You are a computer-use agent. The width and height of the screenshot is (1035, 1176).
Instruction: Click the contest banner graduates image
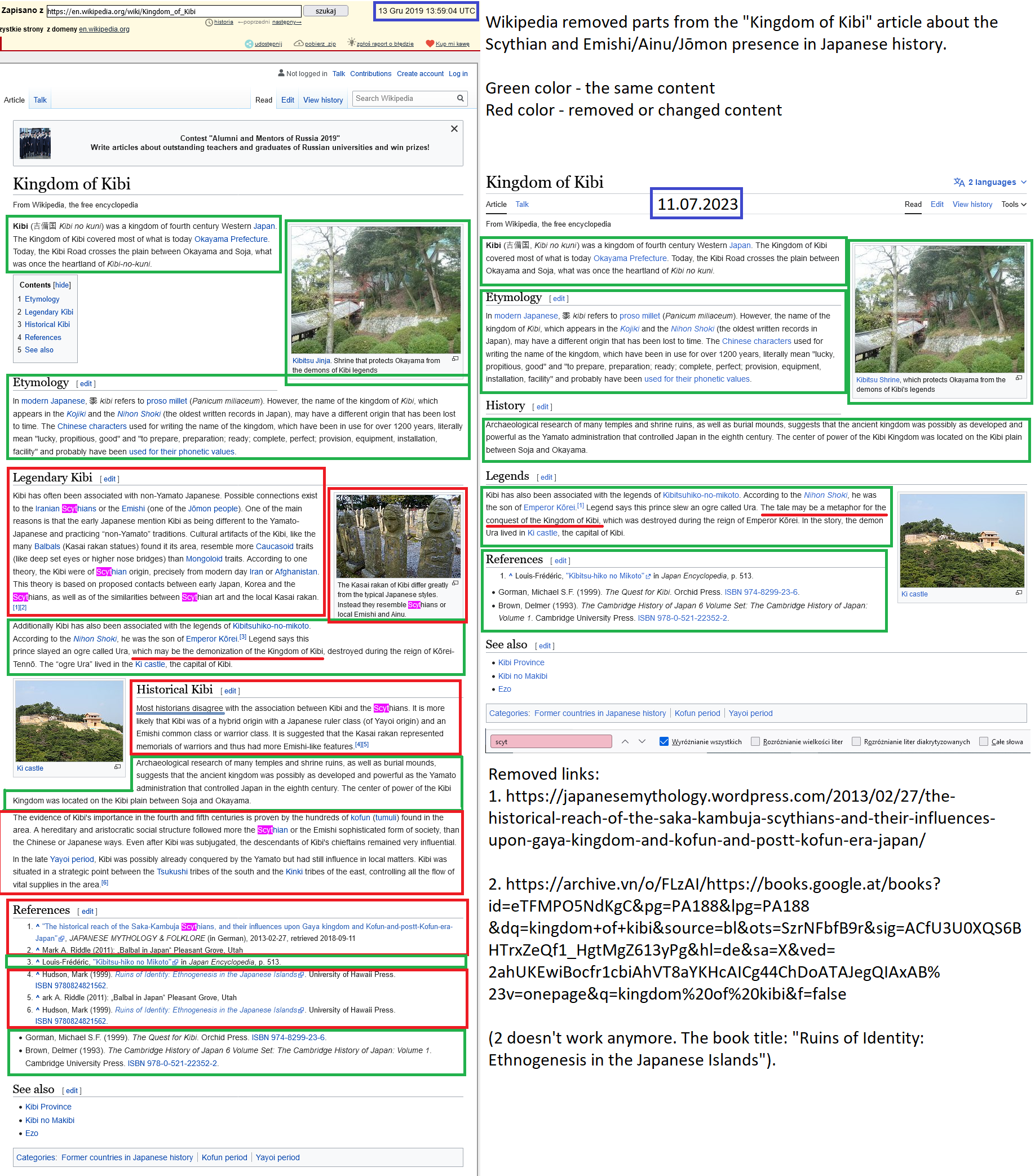[35, 143]
